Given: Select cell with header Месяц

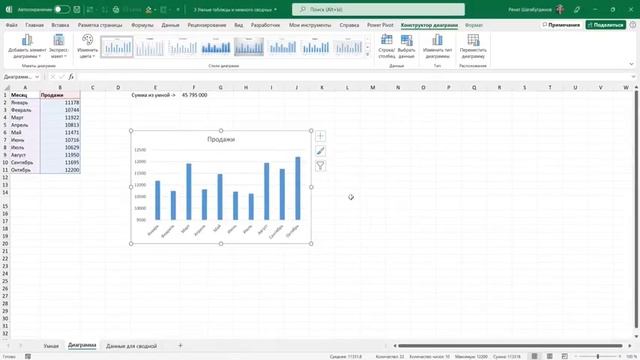Looking at the screenshot, I should pos(24,95).
